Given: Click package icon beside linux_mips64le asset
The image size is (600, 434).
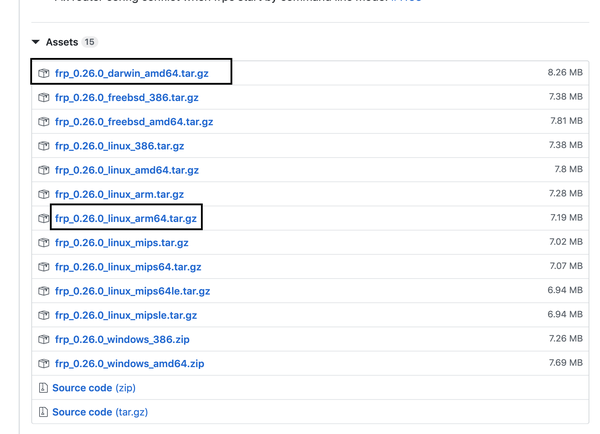Looking at the screenshot, I should click(x=44, y=291).
